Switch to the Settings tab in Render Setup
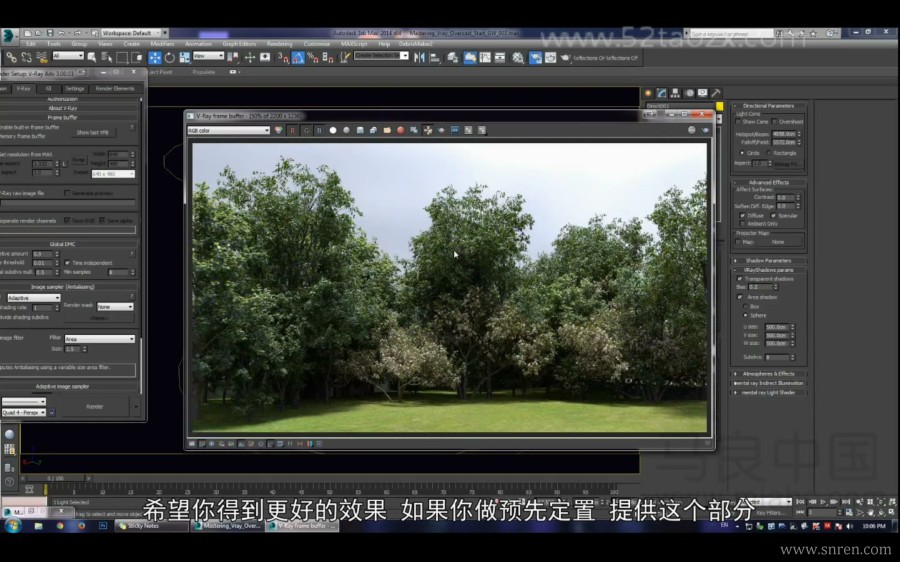900x562 pixels. pyautogui.click(x=75, y=88)
